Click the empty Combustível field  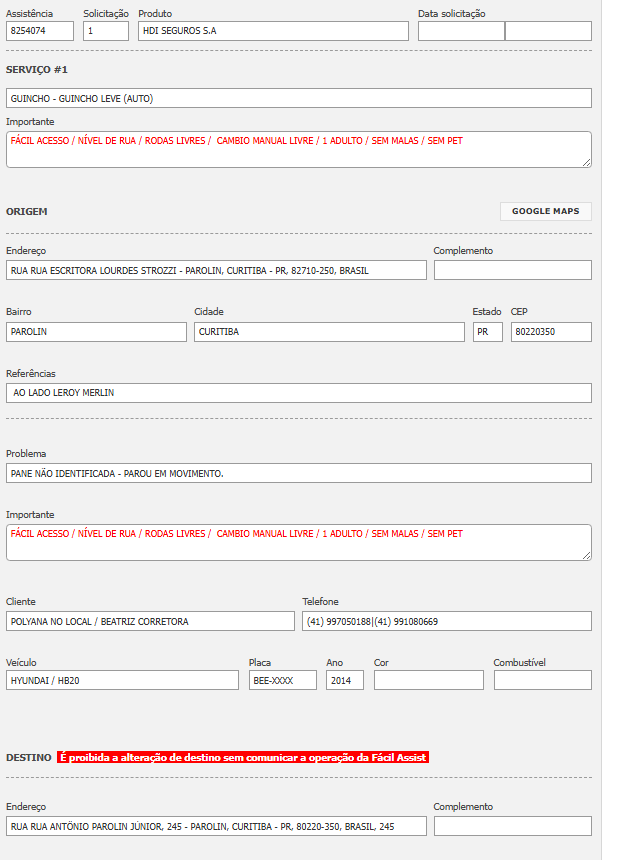(x=542, y=680)
